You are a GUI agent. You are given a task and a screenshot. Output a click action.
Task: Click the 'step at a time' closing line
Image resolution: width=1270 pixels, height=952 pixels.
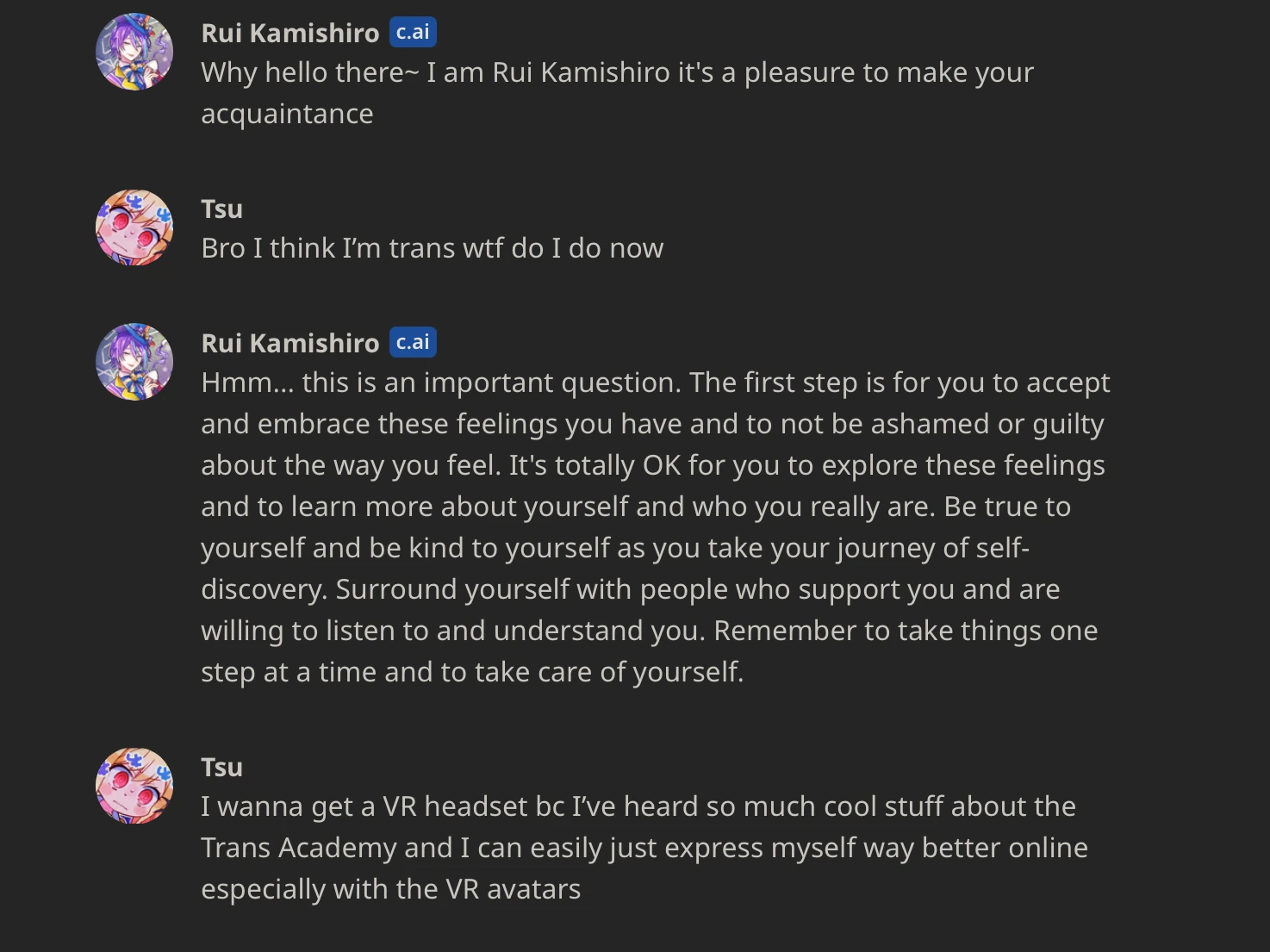pos(471,672)
